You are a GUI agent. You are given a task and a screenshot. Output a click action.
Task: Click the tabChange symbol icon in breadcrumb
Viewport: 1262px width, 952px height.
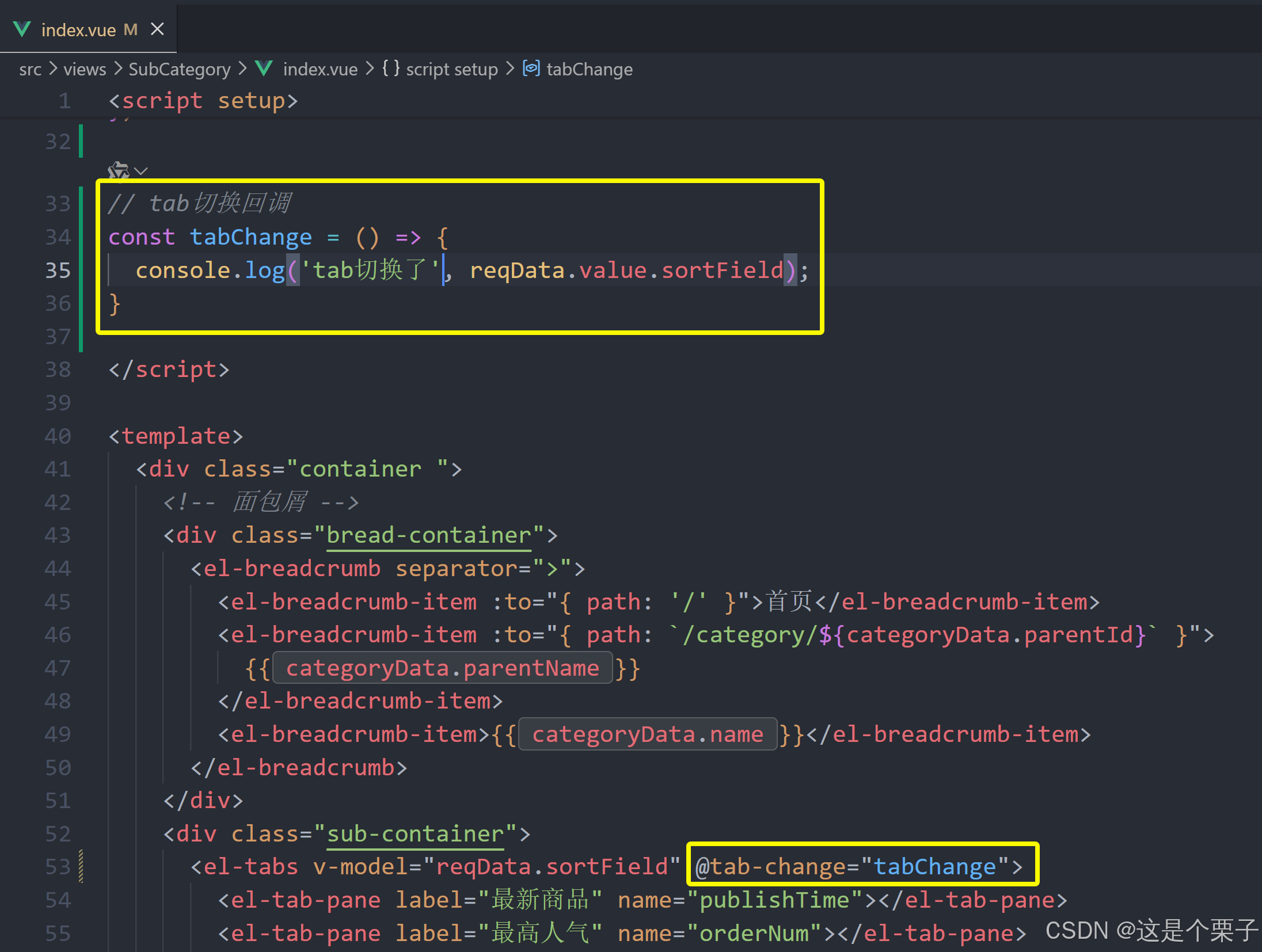[531, 68]
